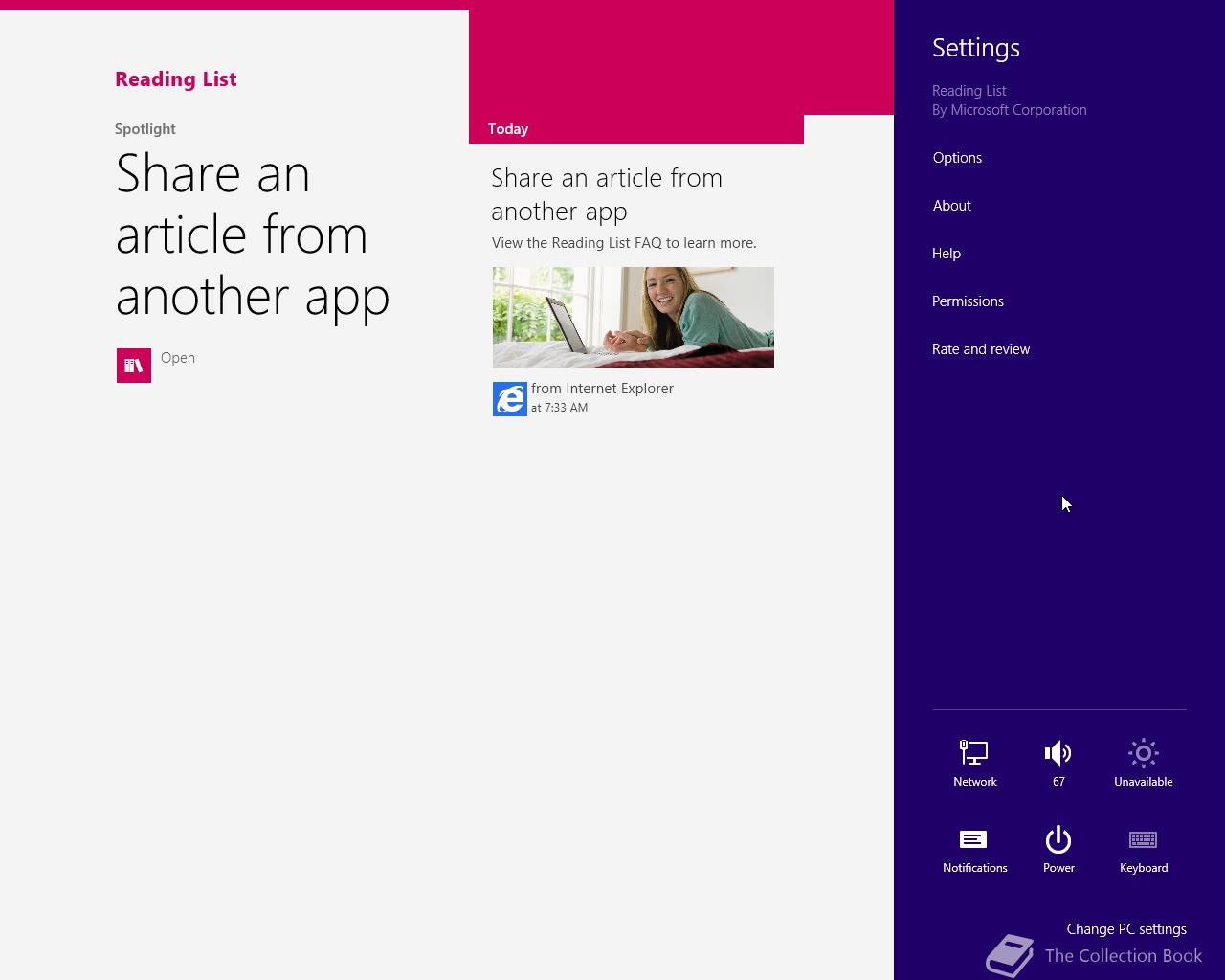Click the Reading List app icon beside Open

pos(134,366)
